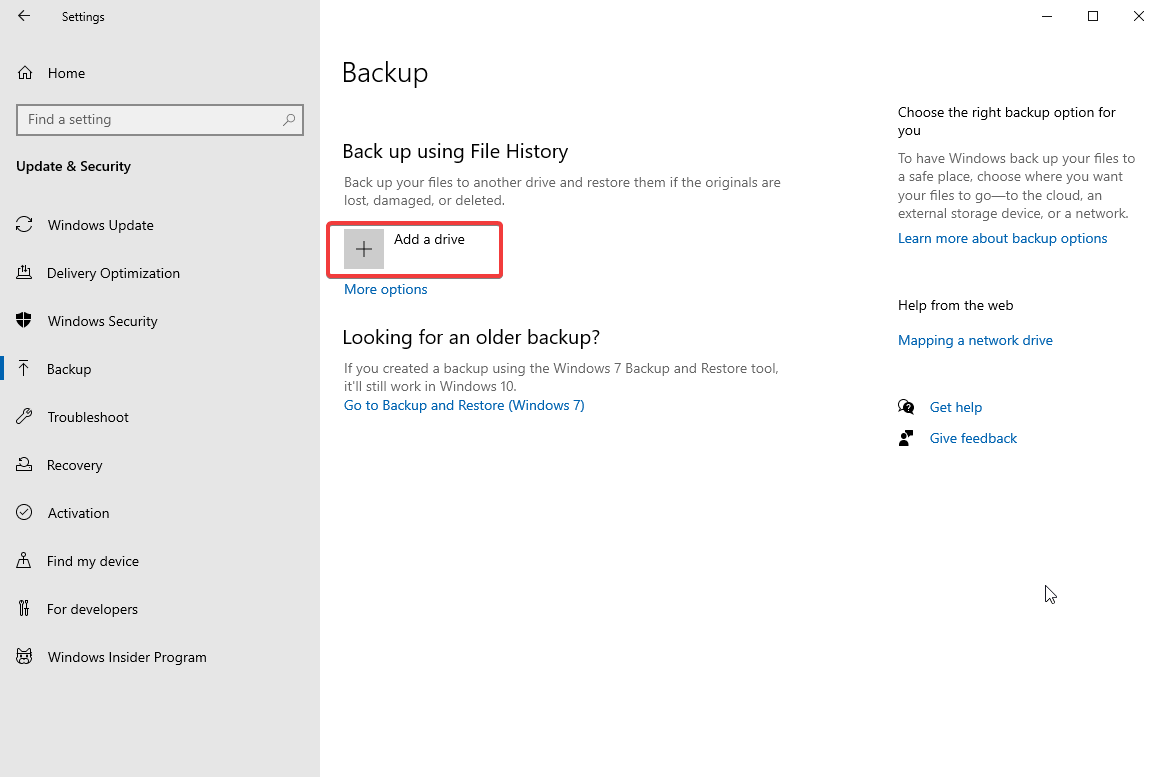This screenshot has height=777, width=1162.
Task: Learn more about backup options
Action: pyautogui.click(x=1002, y=238)
